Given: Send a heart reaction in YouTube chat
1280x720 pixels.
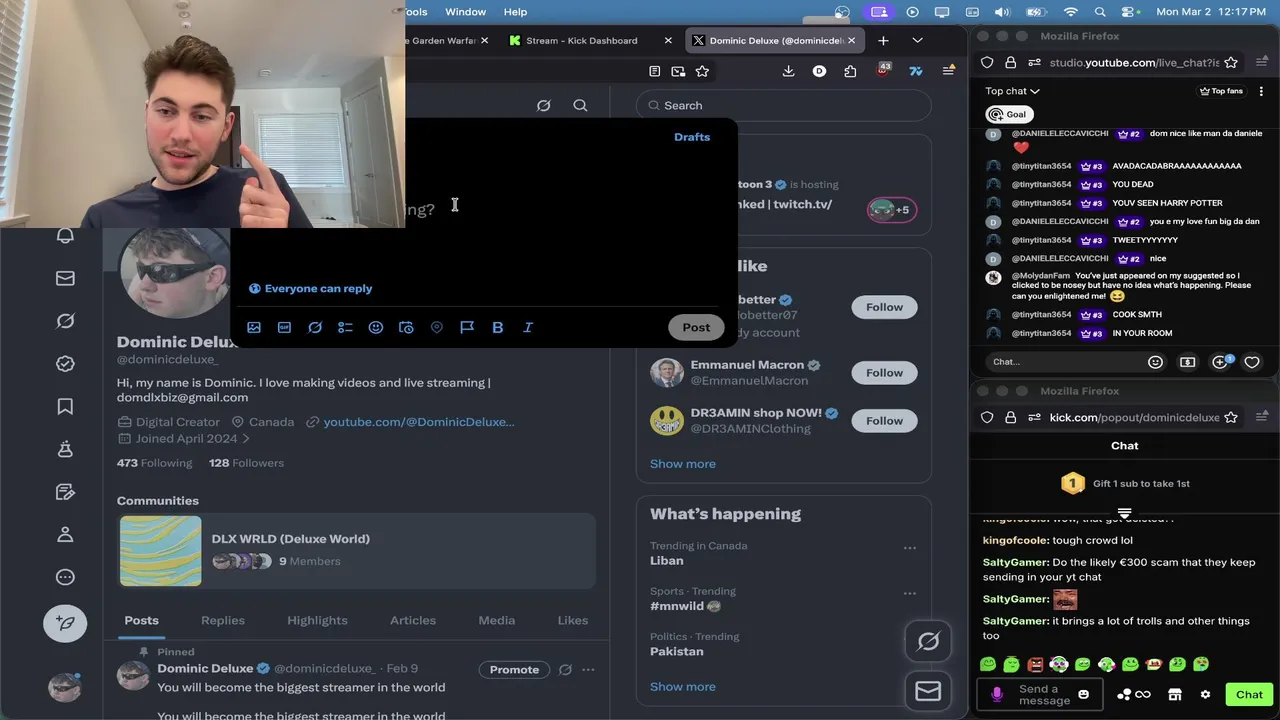Looking at the screenshot, I should pos(1251,362).
